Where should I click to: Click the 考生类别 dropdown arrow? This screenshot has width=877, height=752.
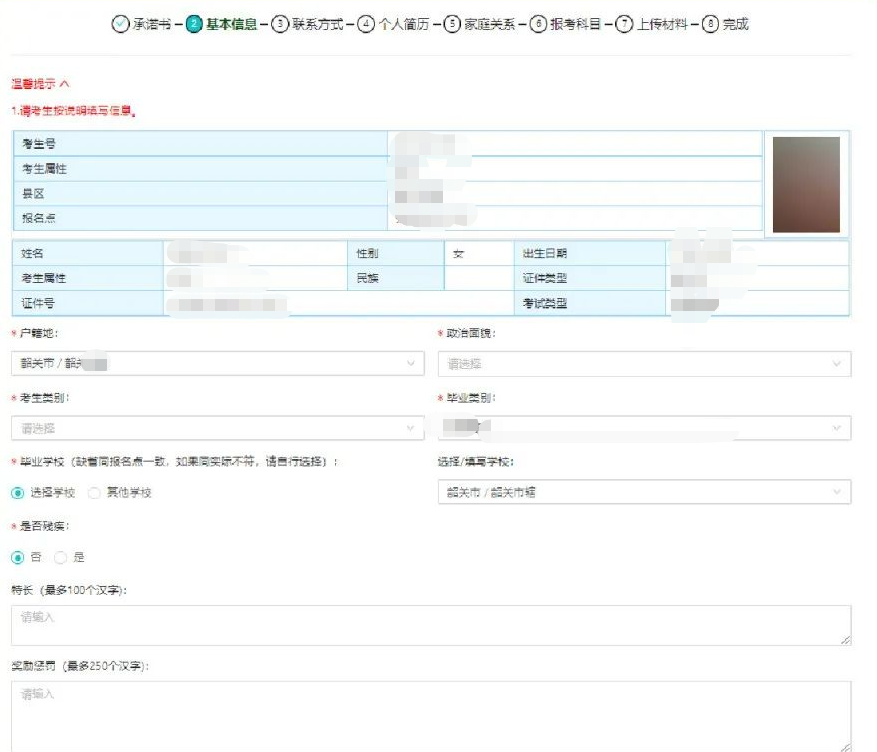(411, 428)
